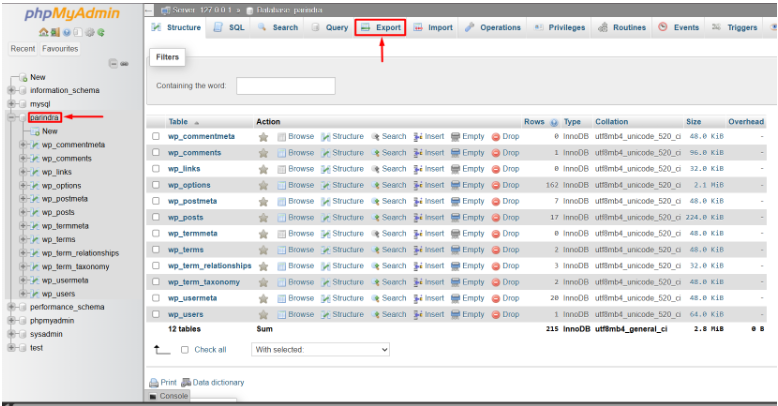
Task: Click the Containing the word filter field
Action: (x=285, y=86)
